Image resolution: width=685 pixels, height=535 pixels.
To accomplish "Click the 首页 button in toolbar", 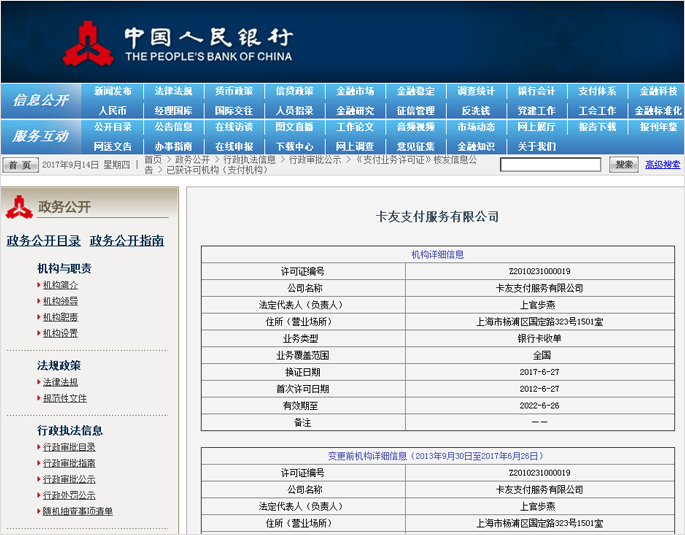I will coord(21,165).
